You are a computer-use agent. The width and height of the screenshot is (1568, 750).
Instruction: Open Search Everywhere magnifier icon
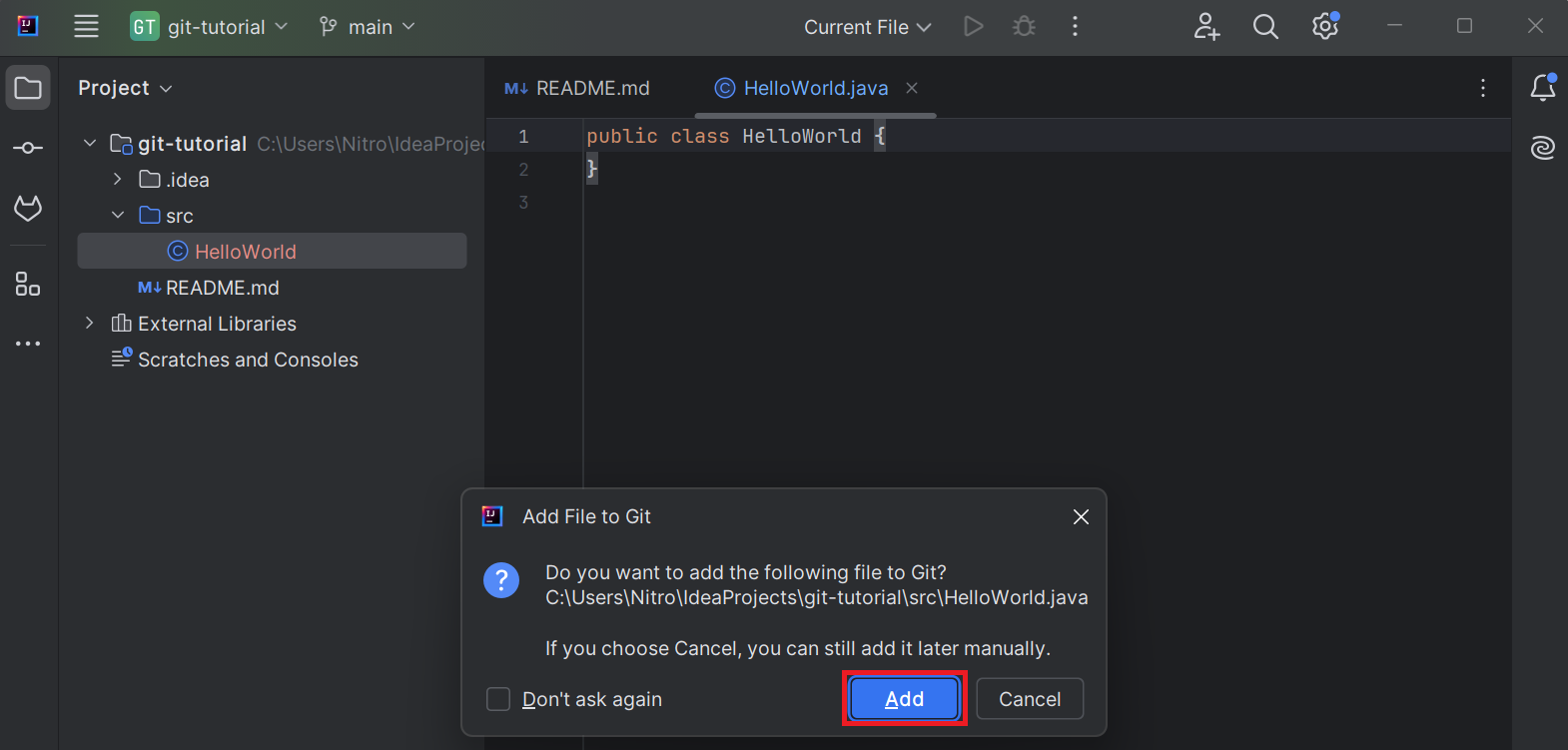pyautogui.click(x=1265, y=27)
